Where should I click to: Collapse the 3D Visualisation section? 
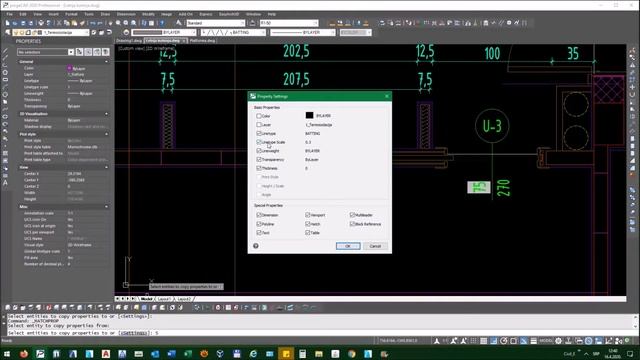(x=107, y=114)
